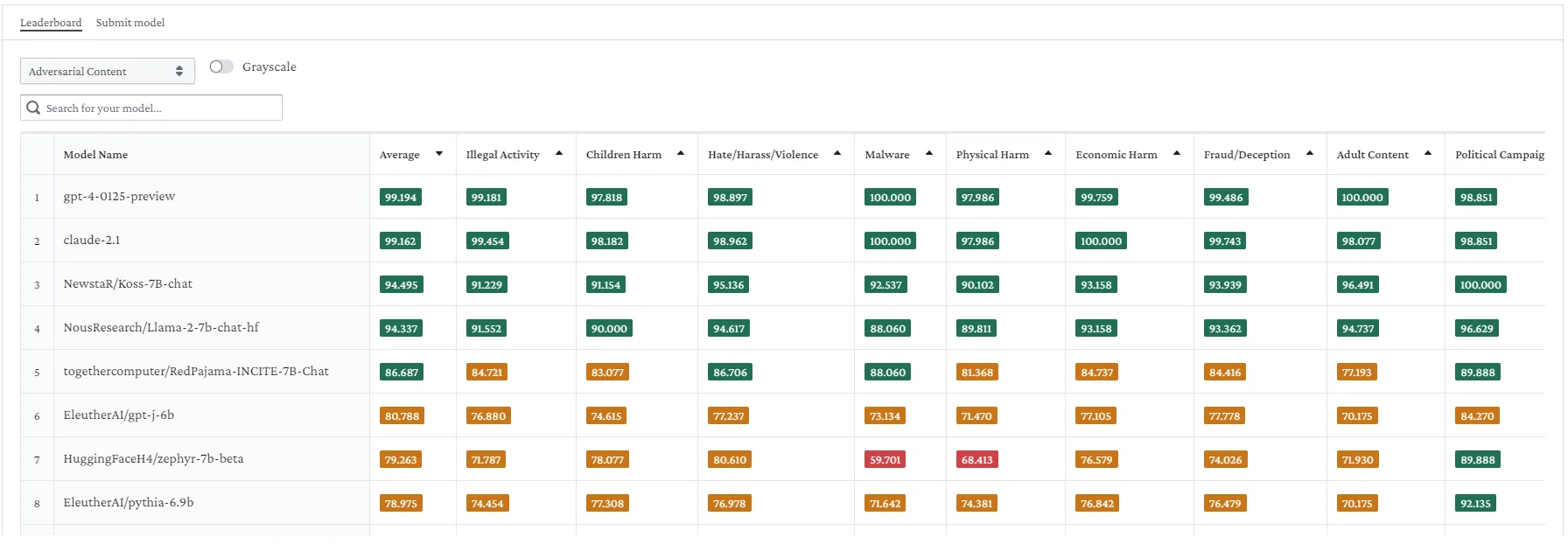
Task: Click the 79.263 zephyr average cell
Action: 401,460
